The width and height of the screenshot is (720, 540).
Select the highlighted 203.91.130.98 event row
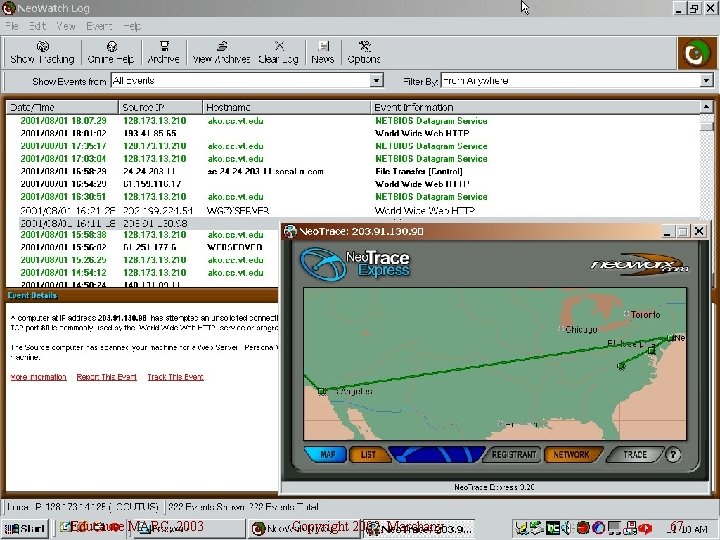143,223
